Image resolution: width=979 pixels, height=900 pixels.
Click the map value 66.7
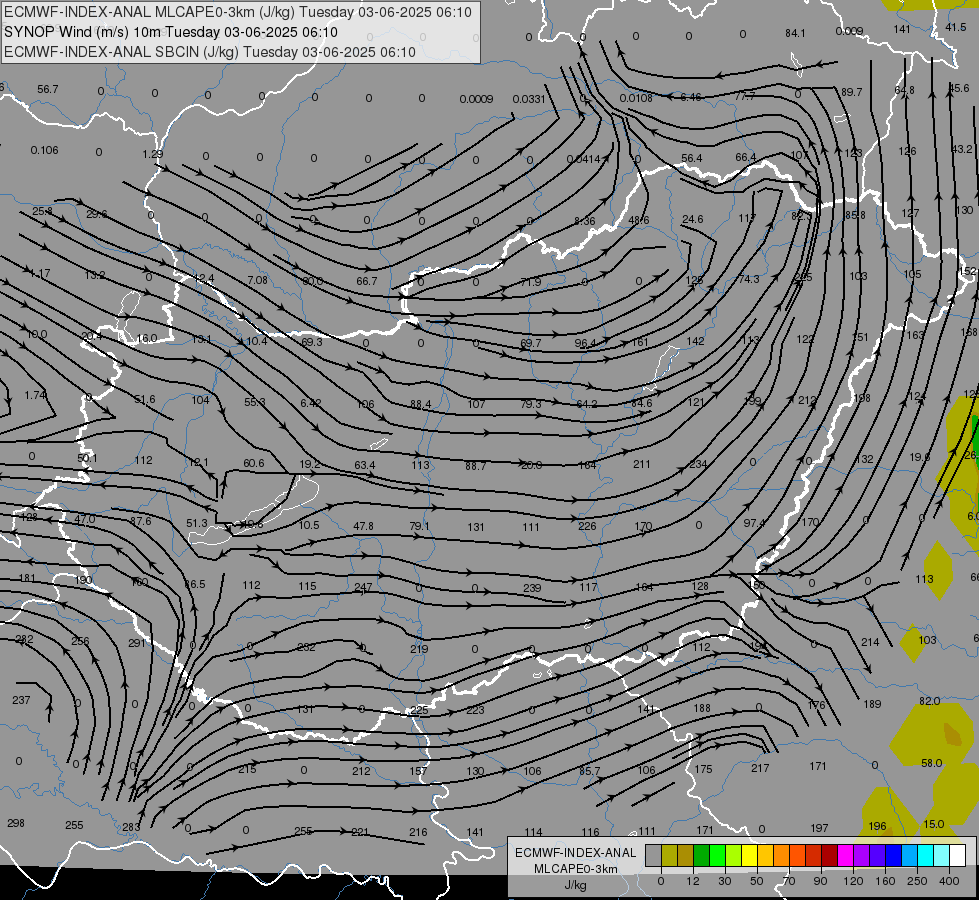click(367, 281)
